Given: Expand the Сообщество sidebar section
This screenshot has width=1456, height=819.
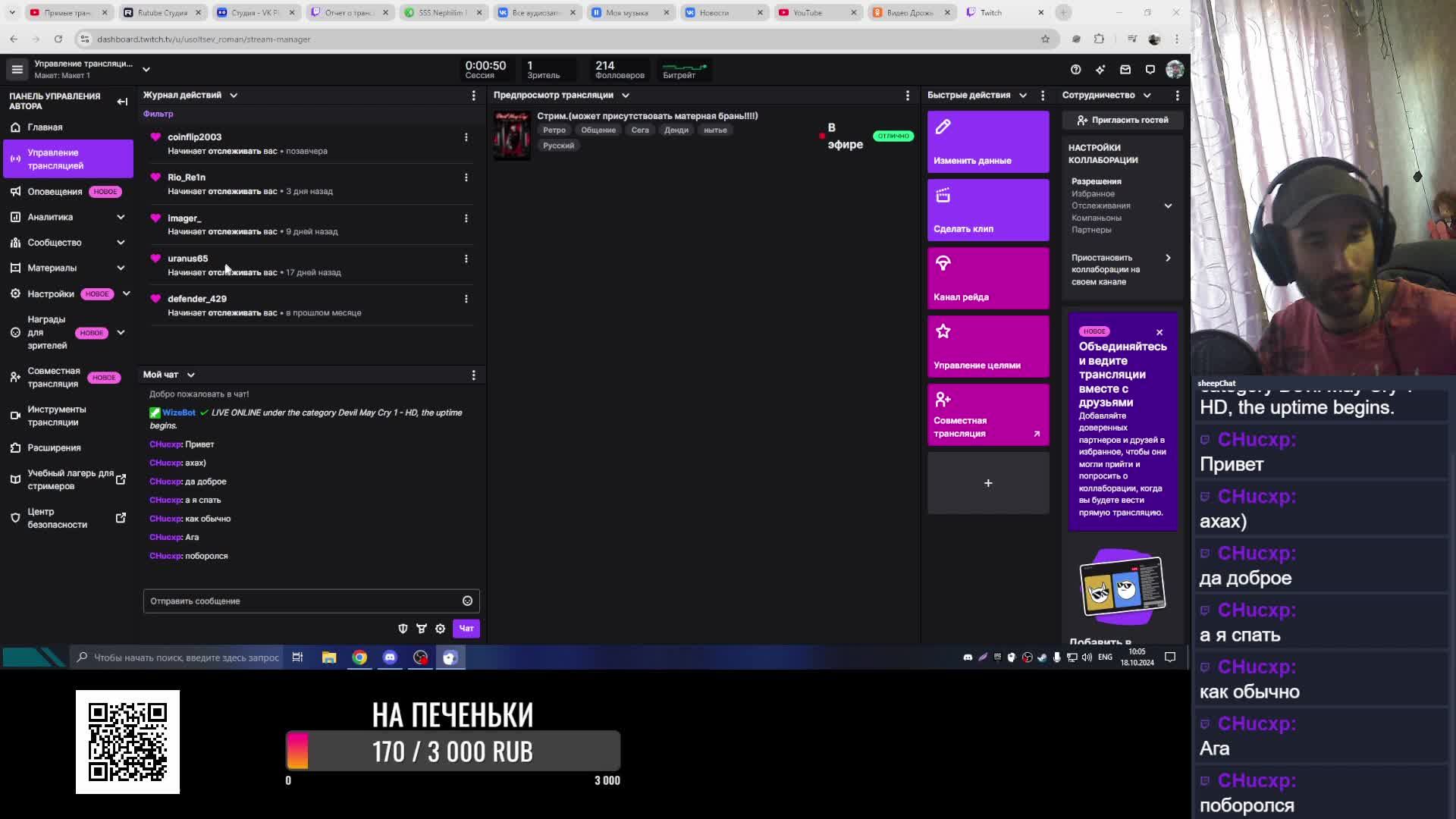Looking at the screenshot, I should (x=121, y=243).
